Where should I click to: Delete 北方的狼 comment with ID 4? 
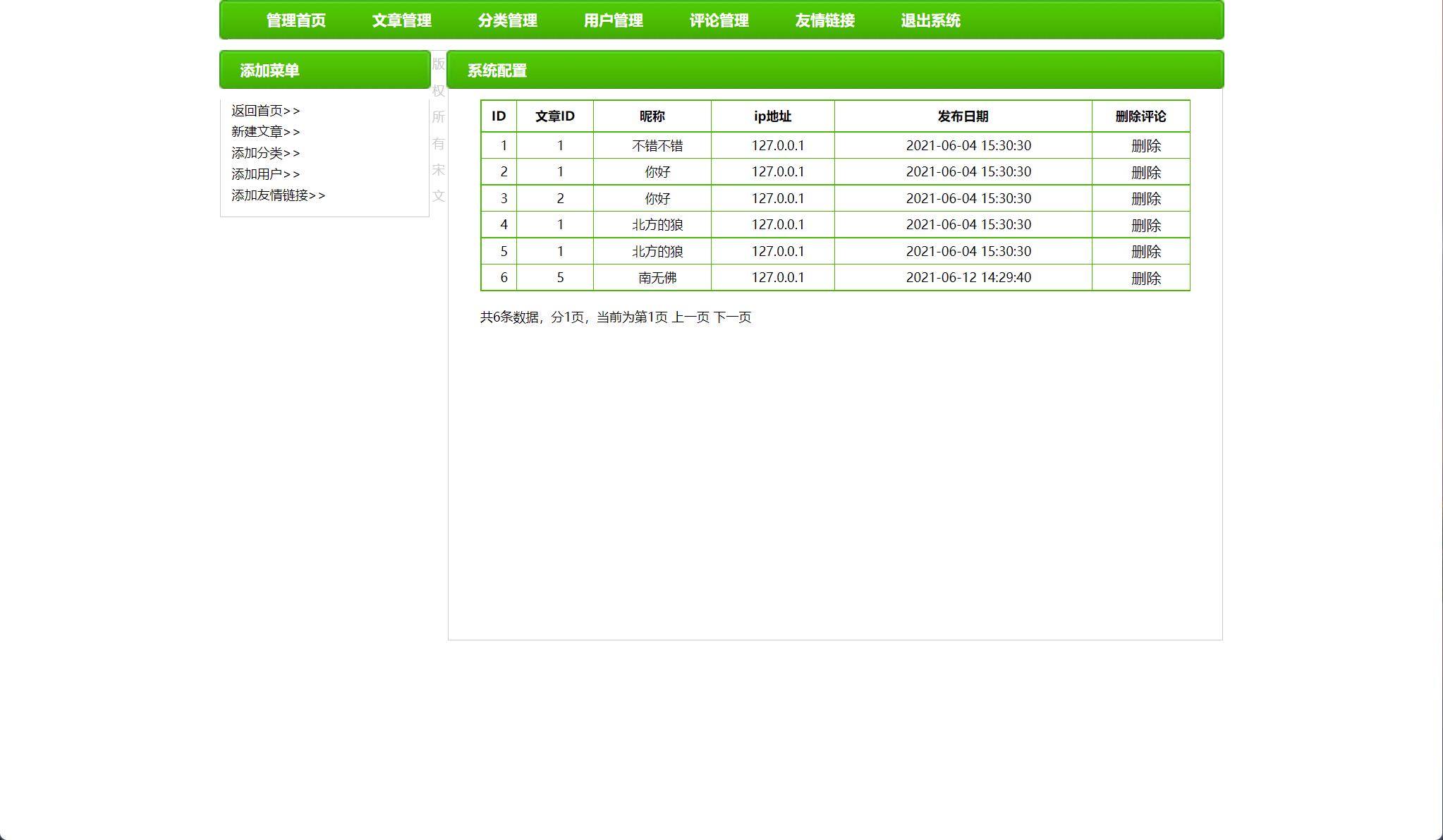(1145, 226)
